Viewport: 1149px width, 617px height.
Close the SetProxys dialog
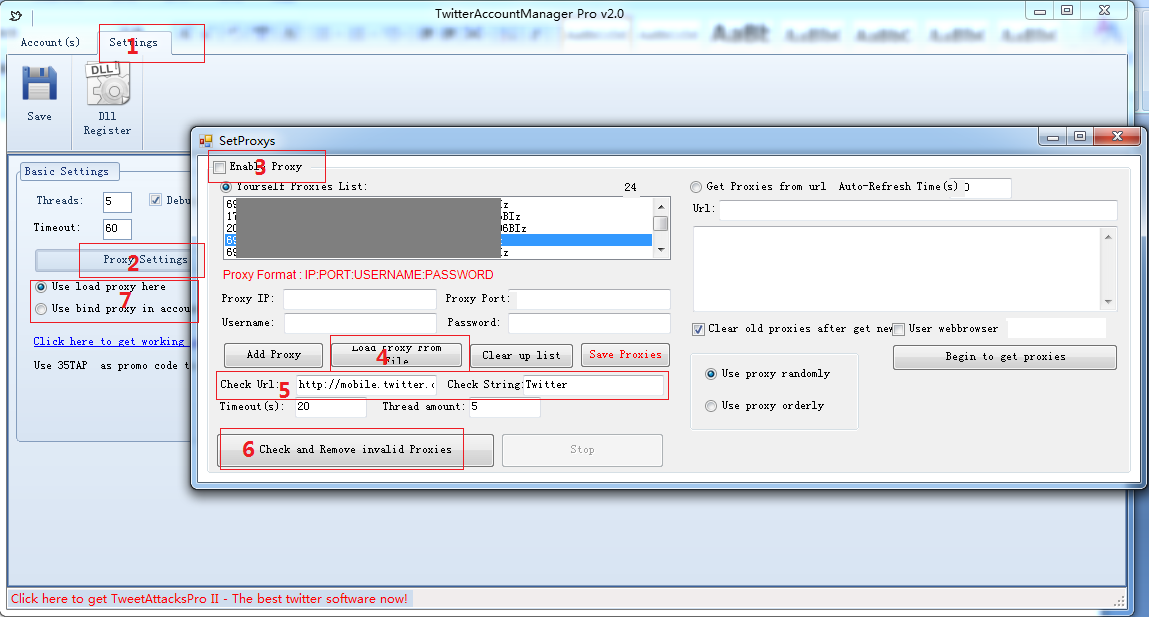[x=1117, y=136]
